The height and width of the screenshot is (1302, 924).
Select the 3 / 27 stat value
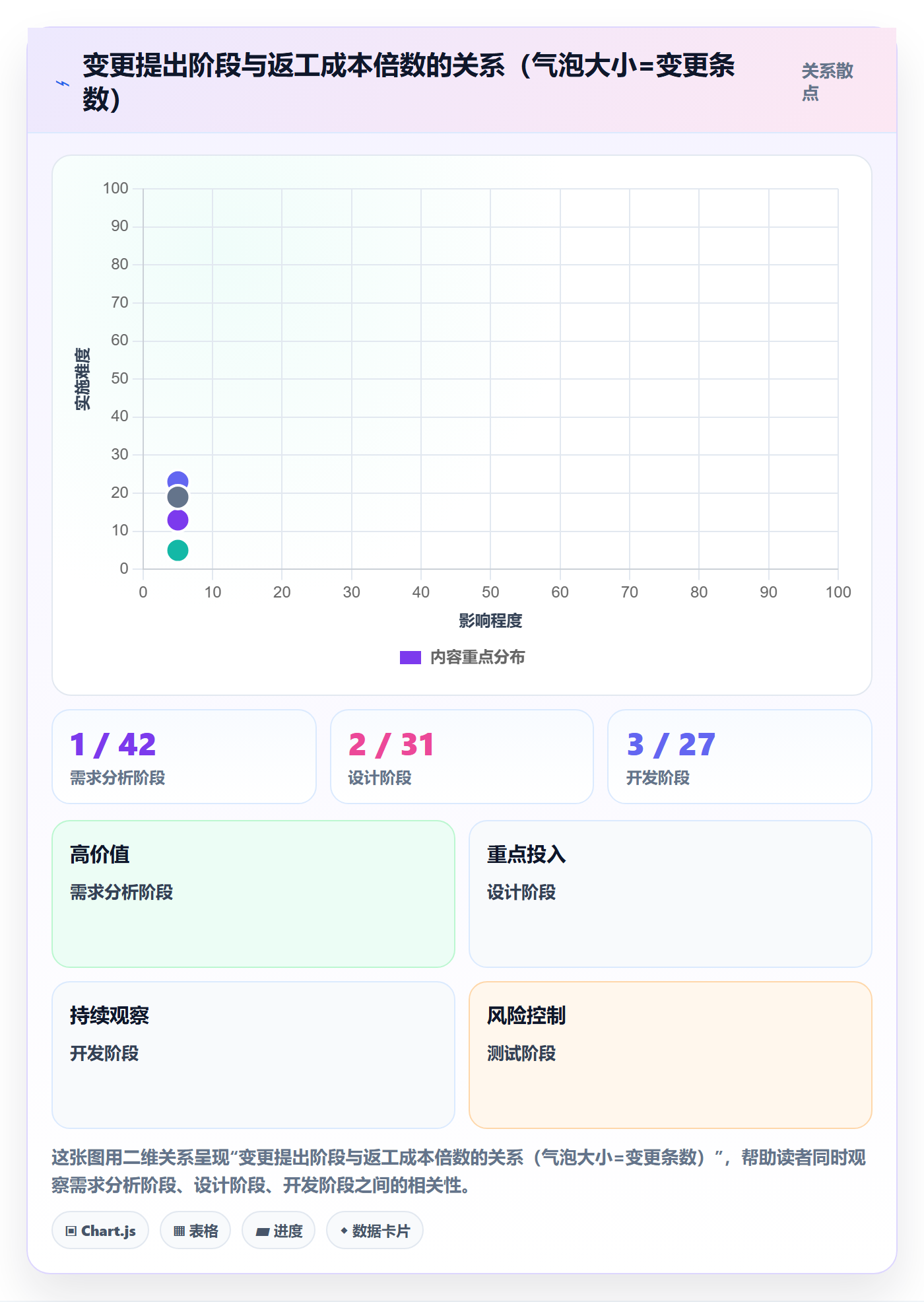click(x=671, y=745)
